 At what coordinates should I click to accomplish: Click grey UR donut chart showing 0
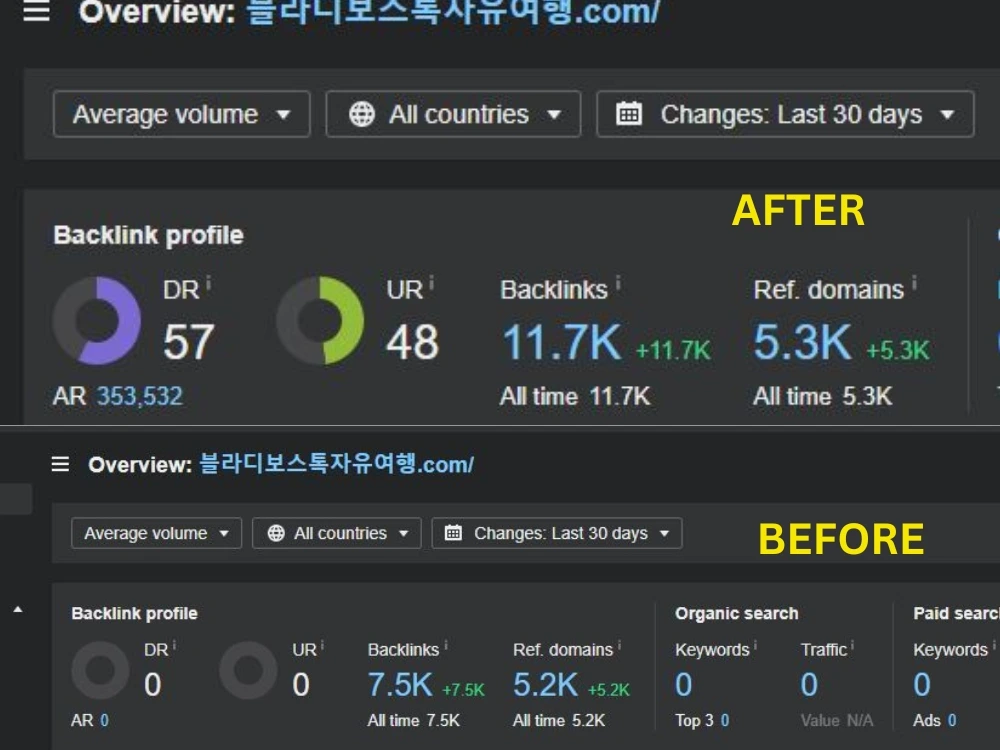coord(248,670)
